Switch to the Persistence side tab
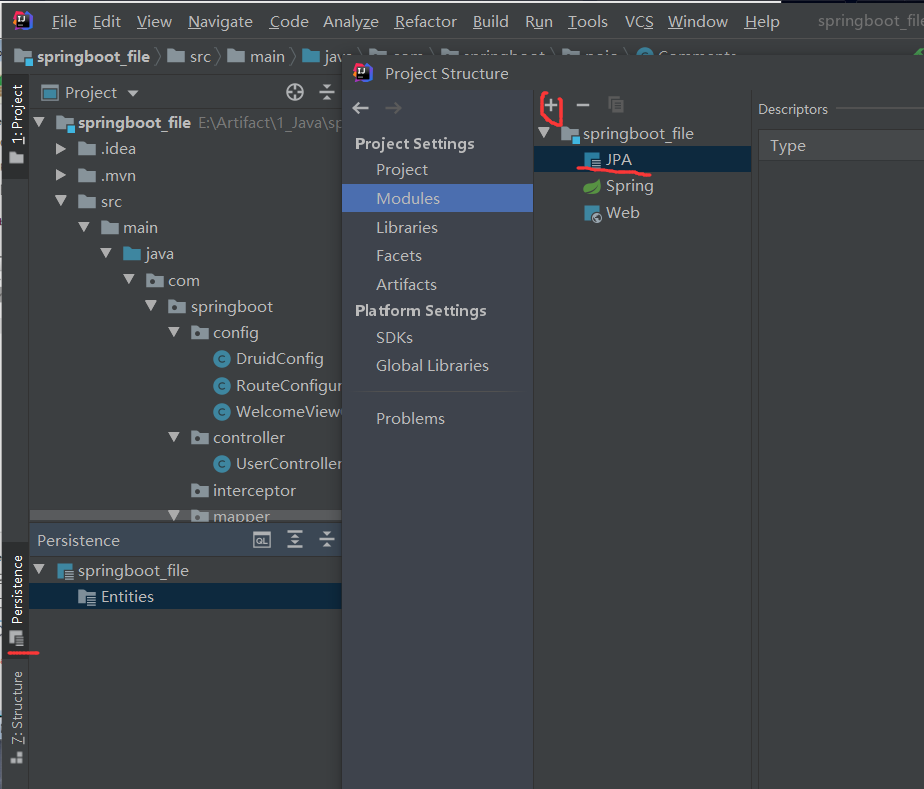This screenshot has width=924, height=789. click(17, 600)
